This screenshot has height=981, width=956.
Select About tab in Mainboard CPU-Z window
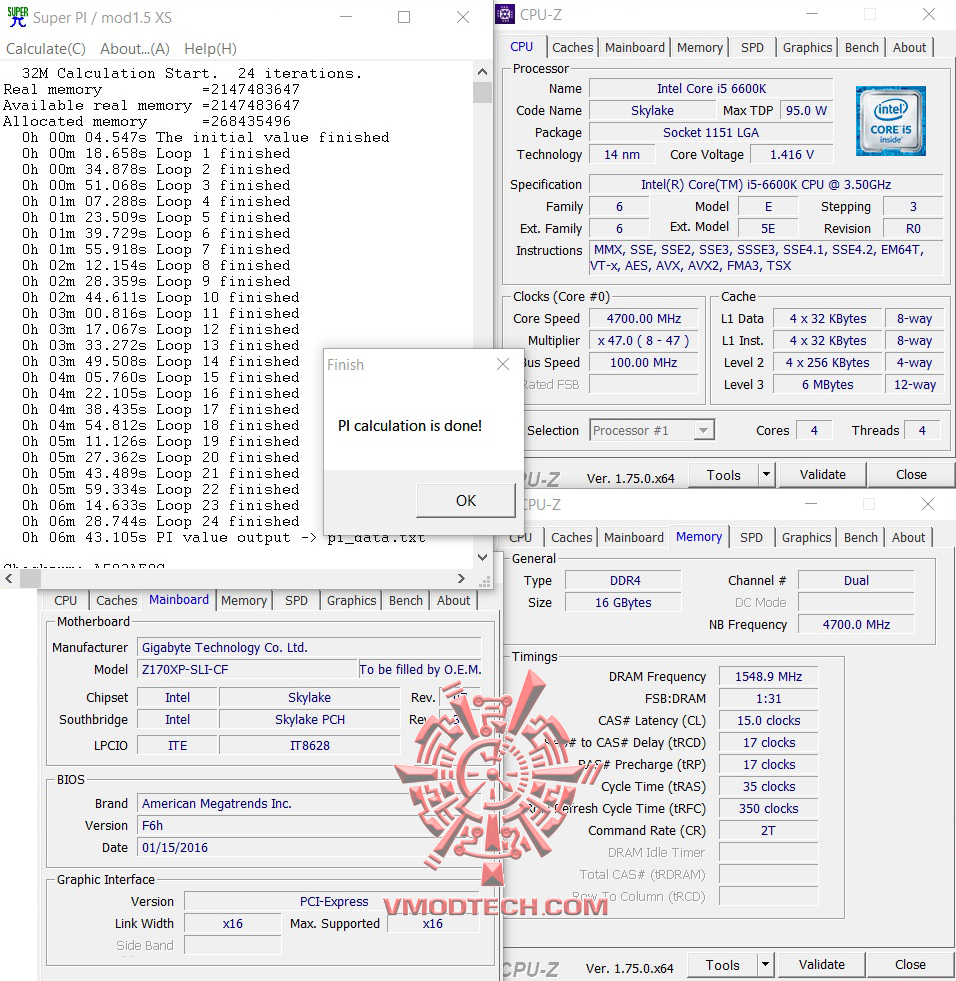pos(453,601)
